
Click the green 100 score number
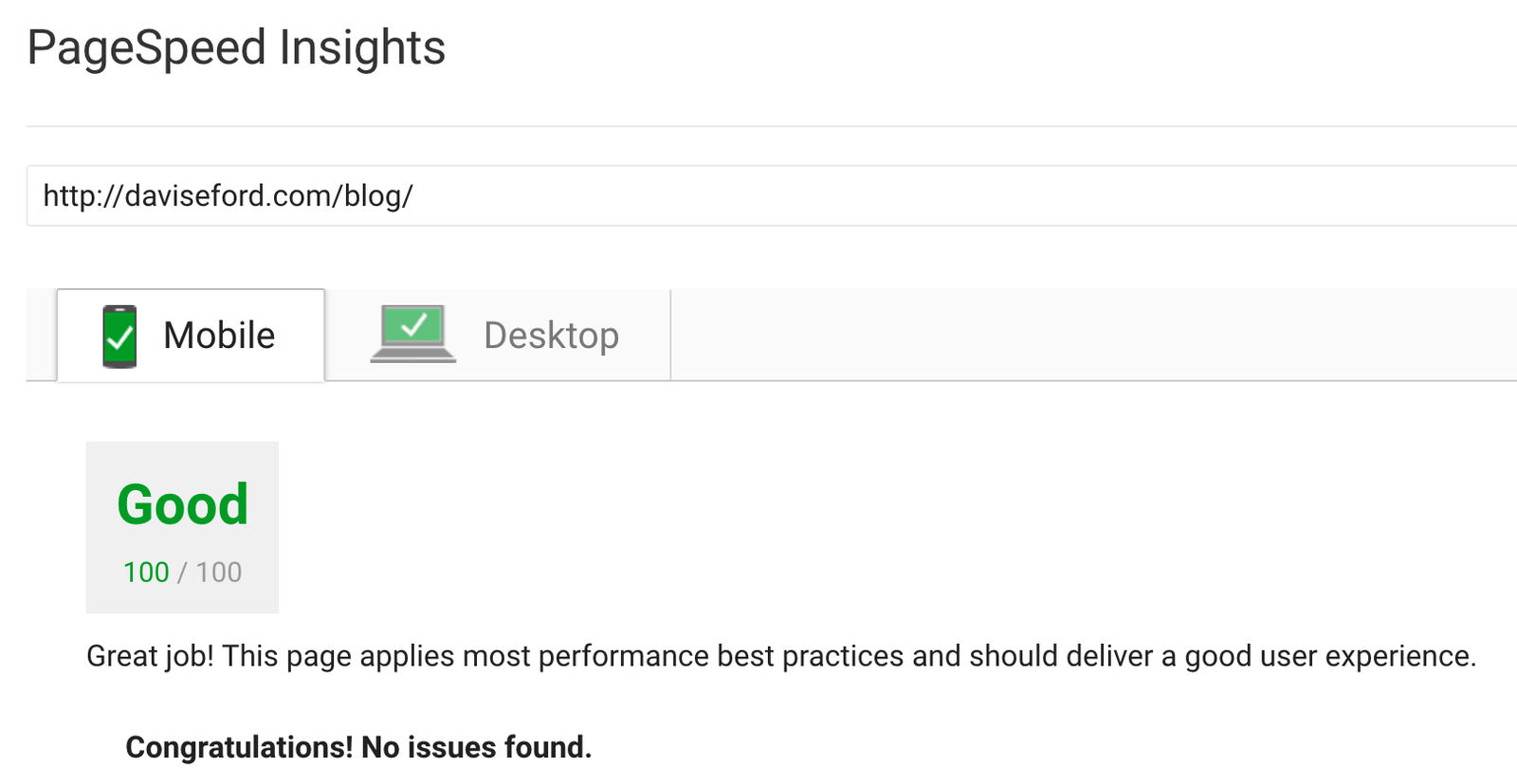(x=146, y=573)
